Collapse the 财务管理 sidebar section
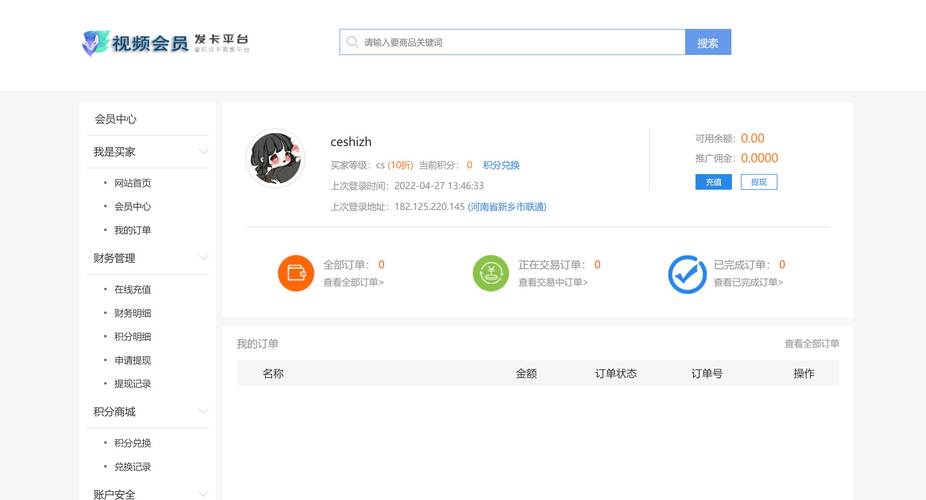926x500 pixels. click(x=203, y=258)
